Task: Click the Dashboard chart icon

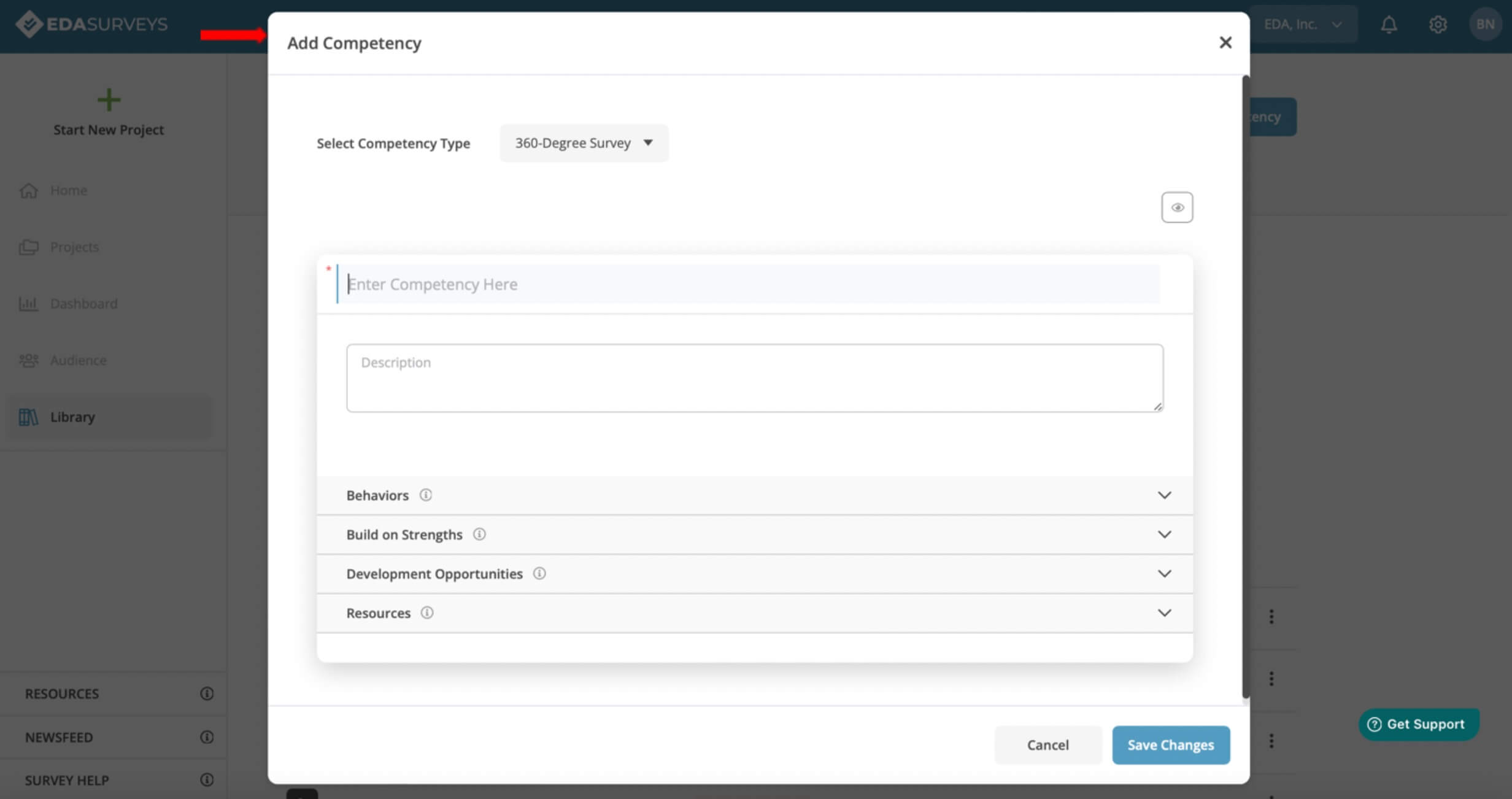Action: pos(28,303)
